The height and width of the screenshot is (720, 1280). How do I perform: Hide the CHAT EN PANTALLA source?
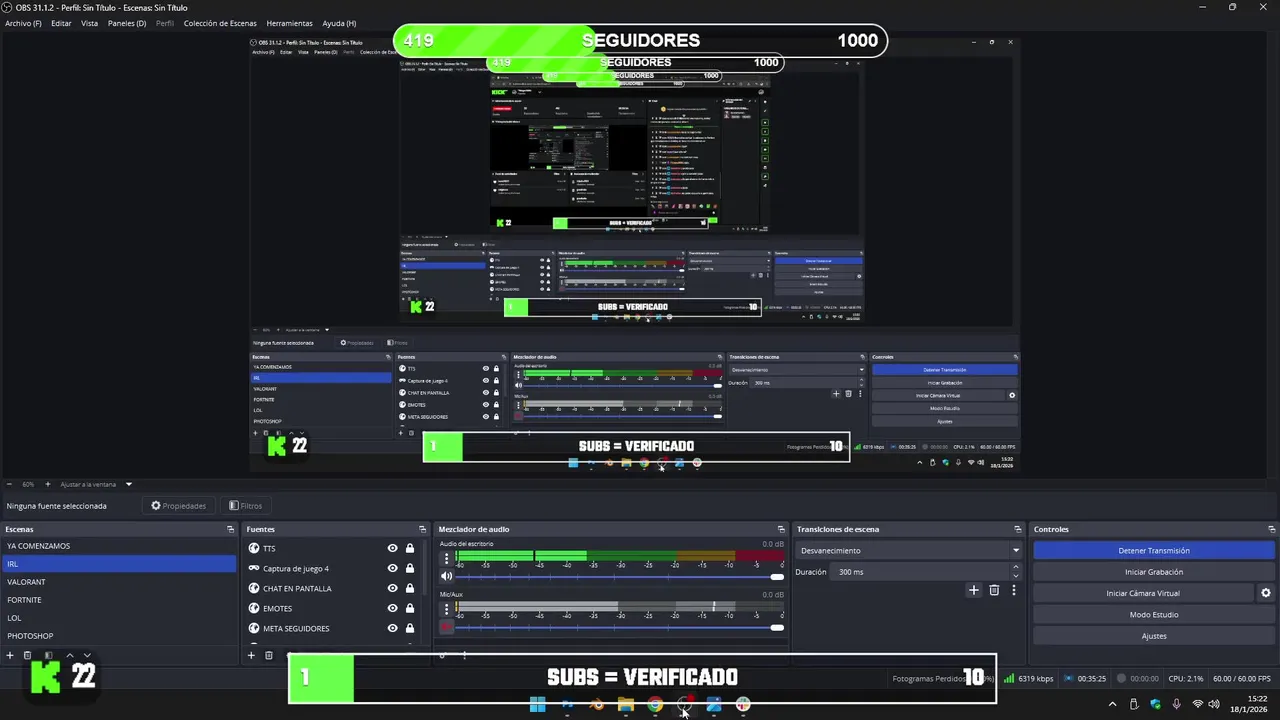click(x=392, y=588)
